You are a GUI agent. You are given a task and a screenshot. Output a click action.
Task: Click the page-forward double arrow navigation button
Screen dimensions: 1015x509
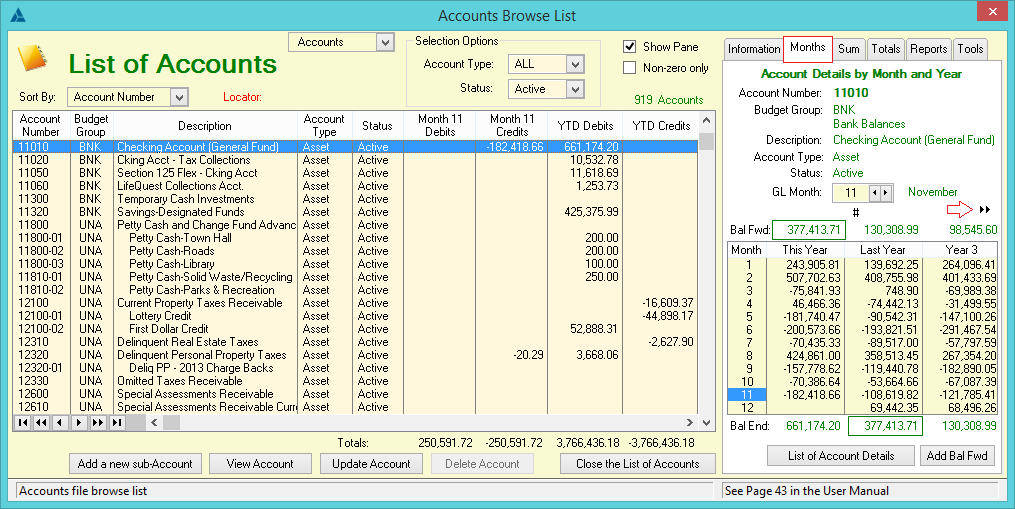pyautogui.click(x=98, y=423)
